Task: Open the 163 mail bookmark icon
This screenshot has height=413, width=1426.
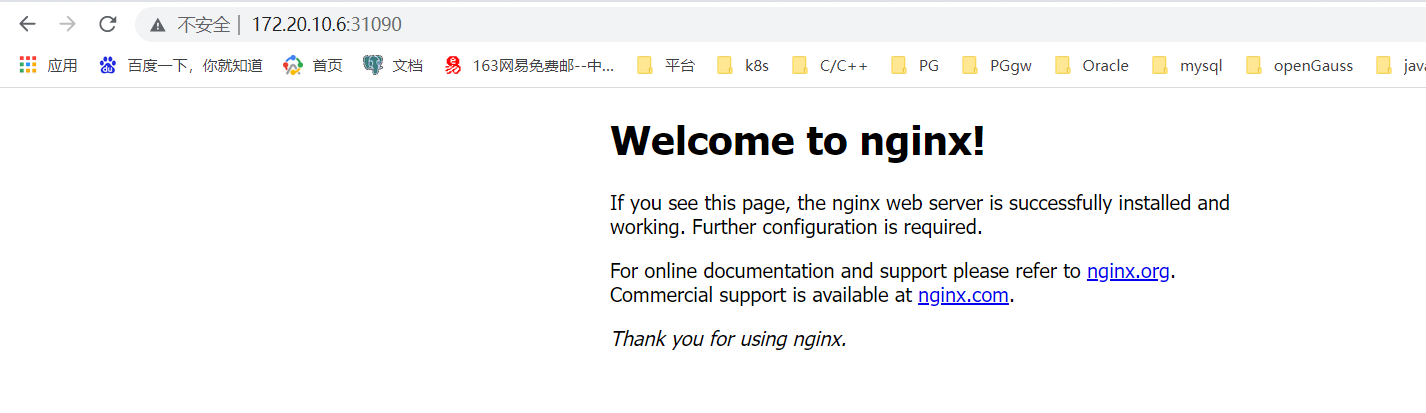Action: pos(453,65)
